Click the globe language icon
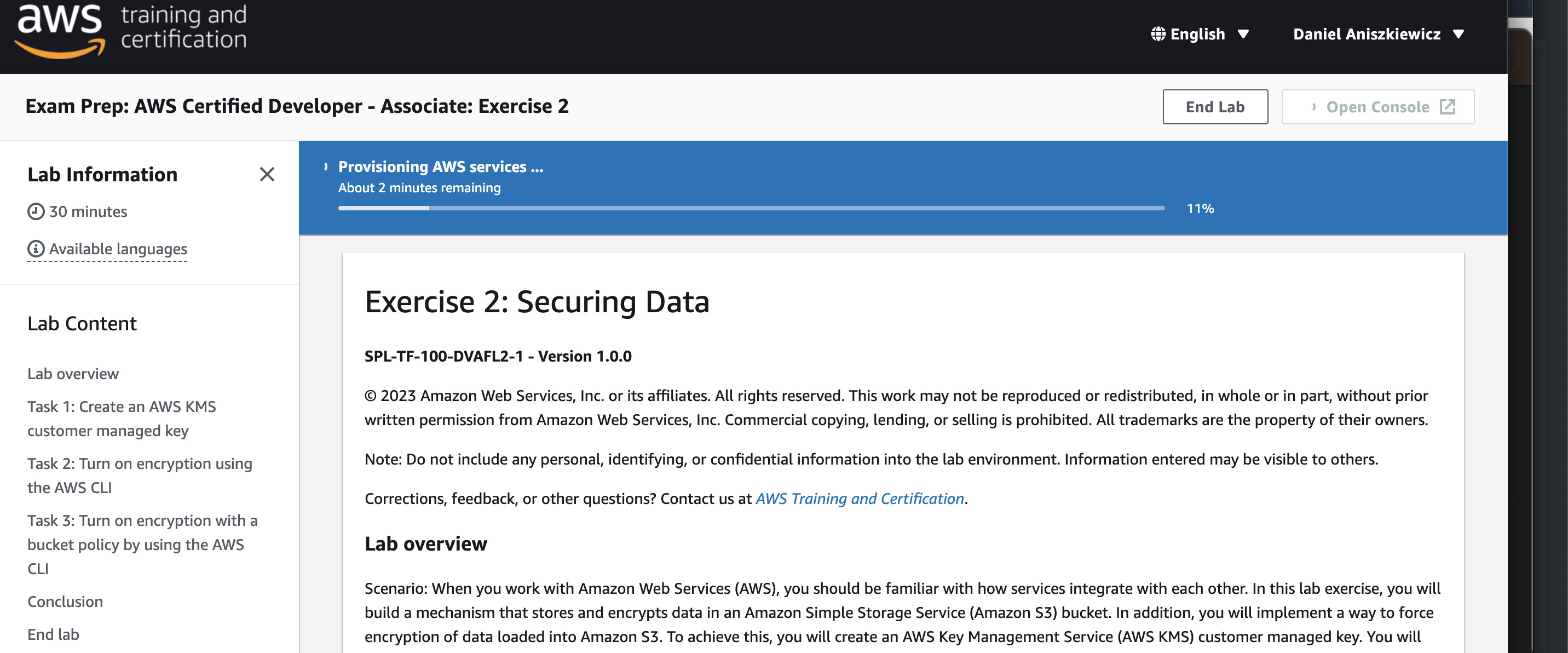This screenshot has height=653, width=1568. coord(1158,34)
